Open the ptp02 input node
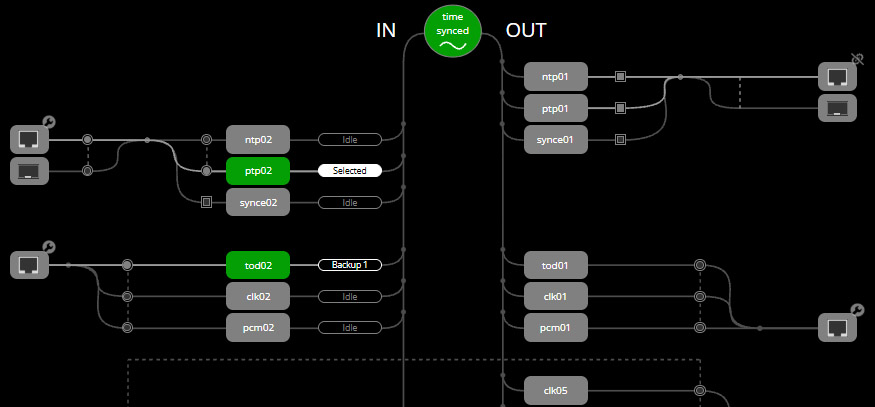Viewport: 875px width, 407px height. [257, 171]
